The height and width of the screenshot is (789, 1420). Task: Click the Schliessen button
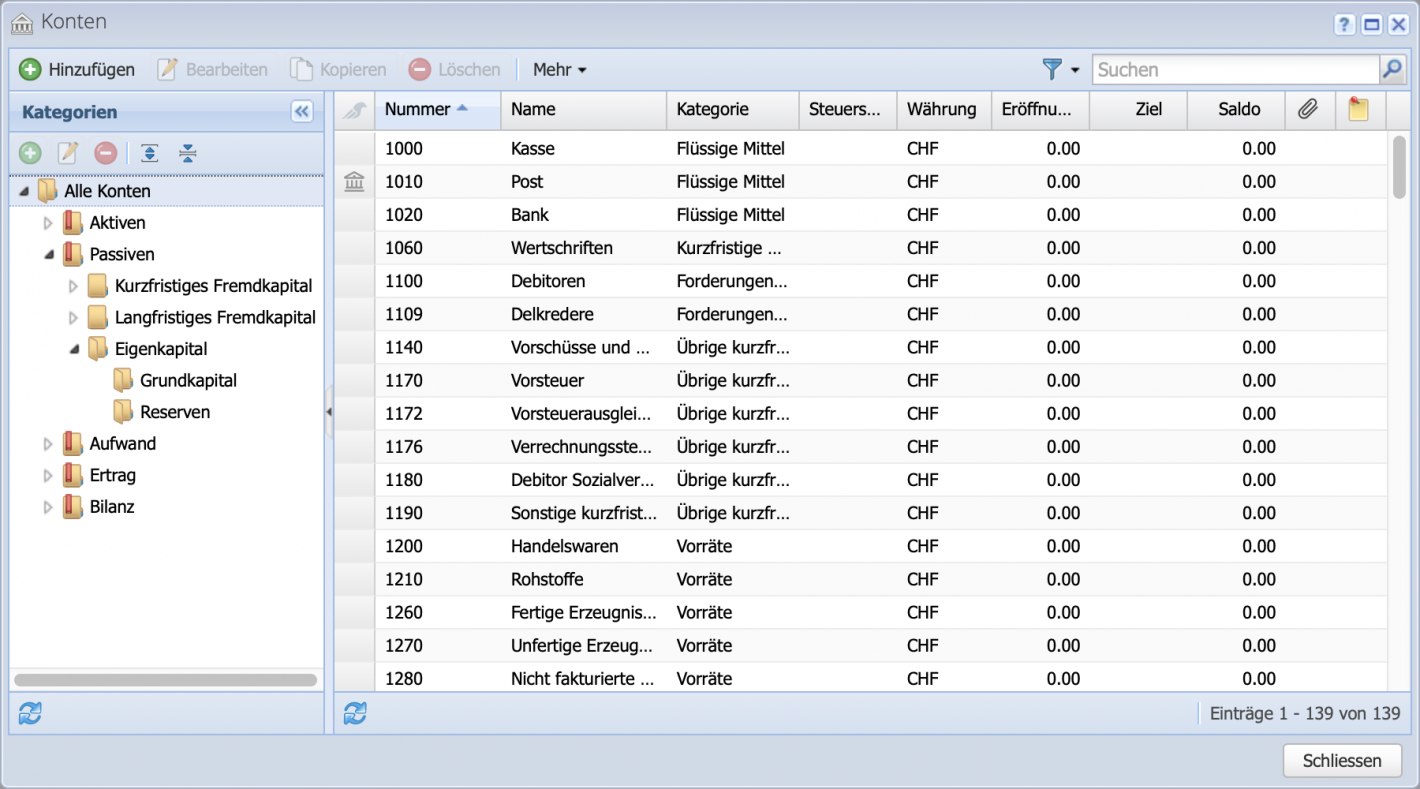[x=1342, y=760]
